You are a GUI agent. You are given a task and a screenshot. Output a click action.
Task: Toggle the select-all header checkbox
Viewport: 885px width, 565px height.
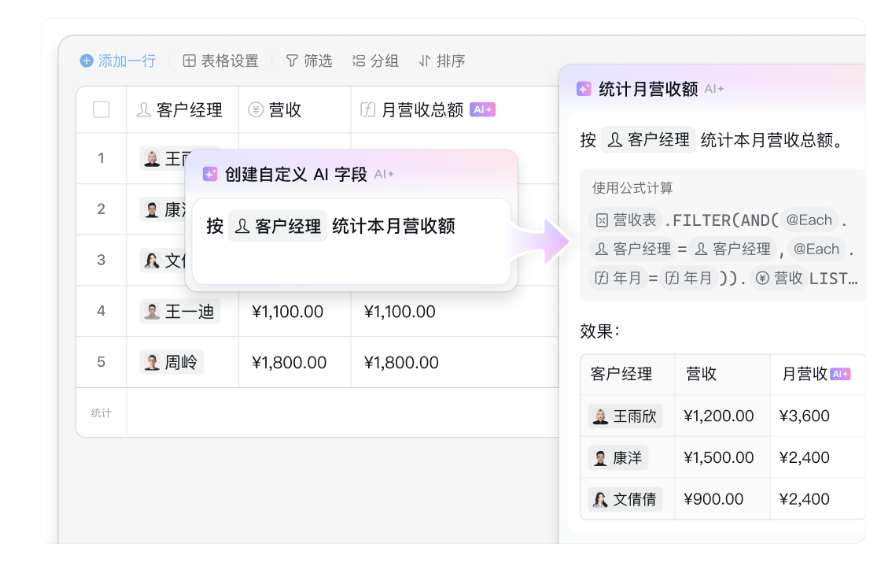[x=101, y=110]
